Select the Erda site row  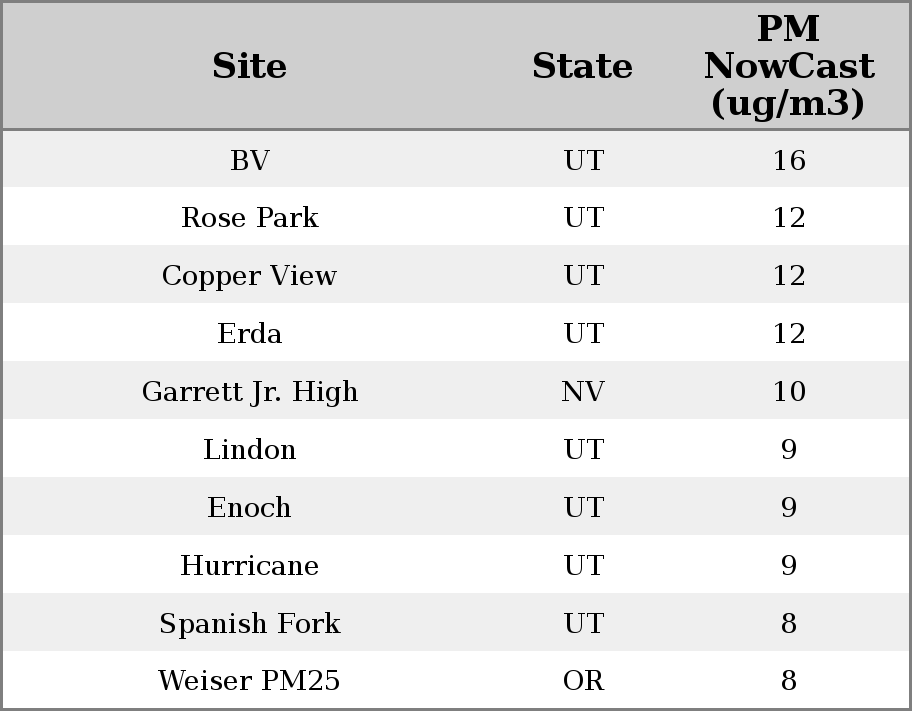[249, 334]
